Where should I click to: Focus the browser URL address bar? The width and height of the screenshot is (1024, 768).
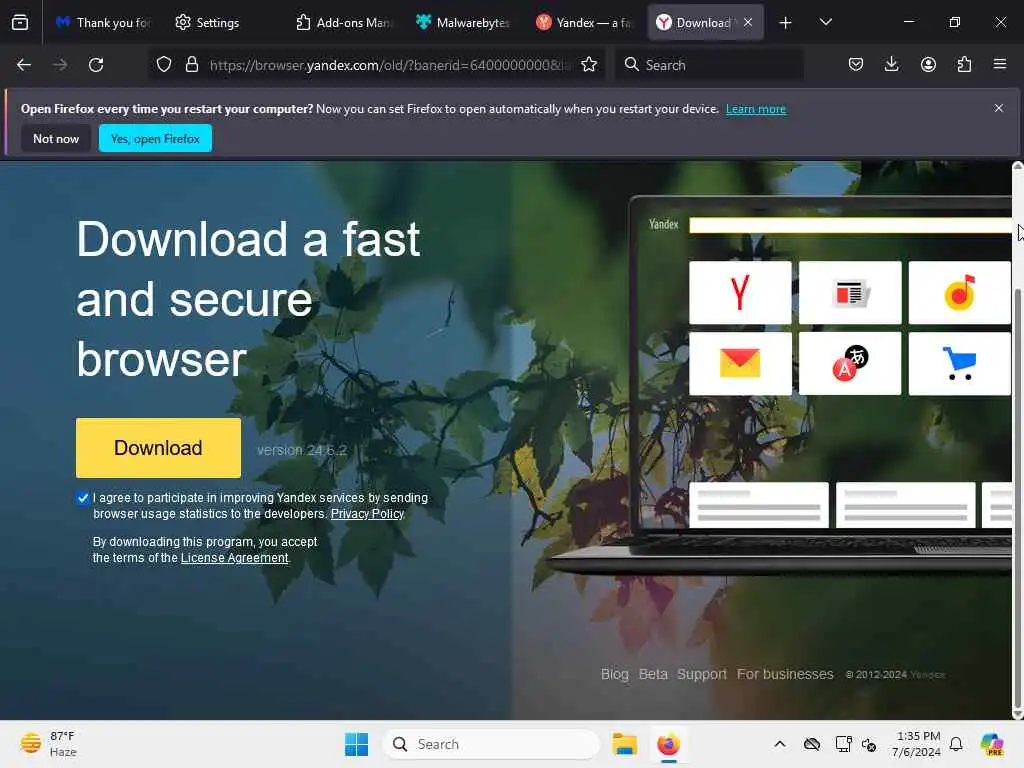(x=389, y=65)
